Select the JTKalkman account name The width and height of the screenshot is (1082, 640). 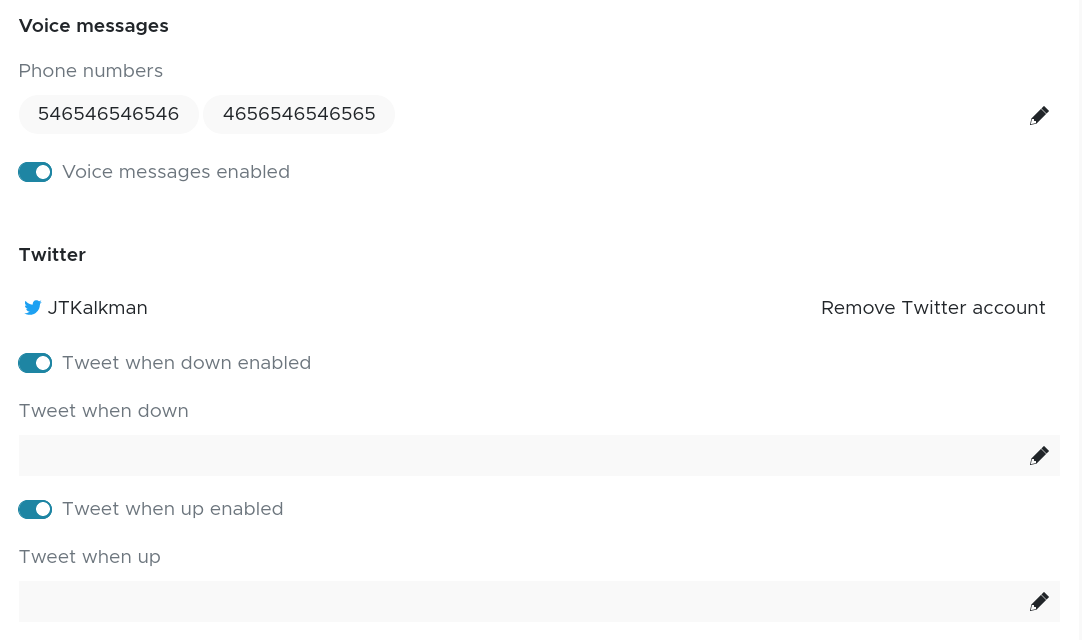(98, 308)
